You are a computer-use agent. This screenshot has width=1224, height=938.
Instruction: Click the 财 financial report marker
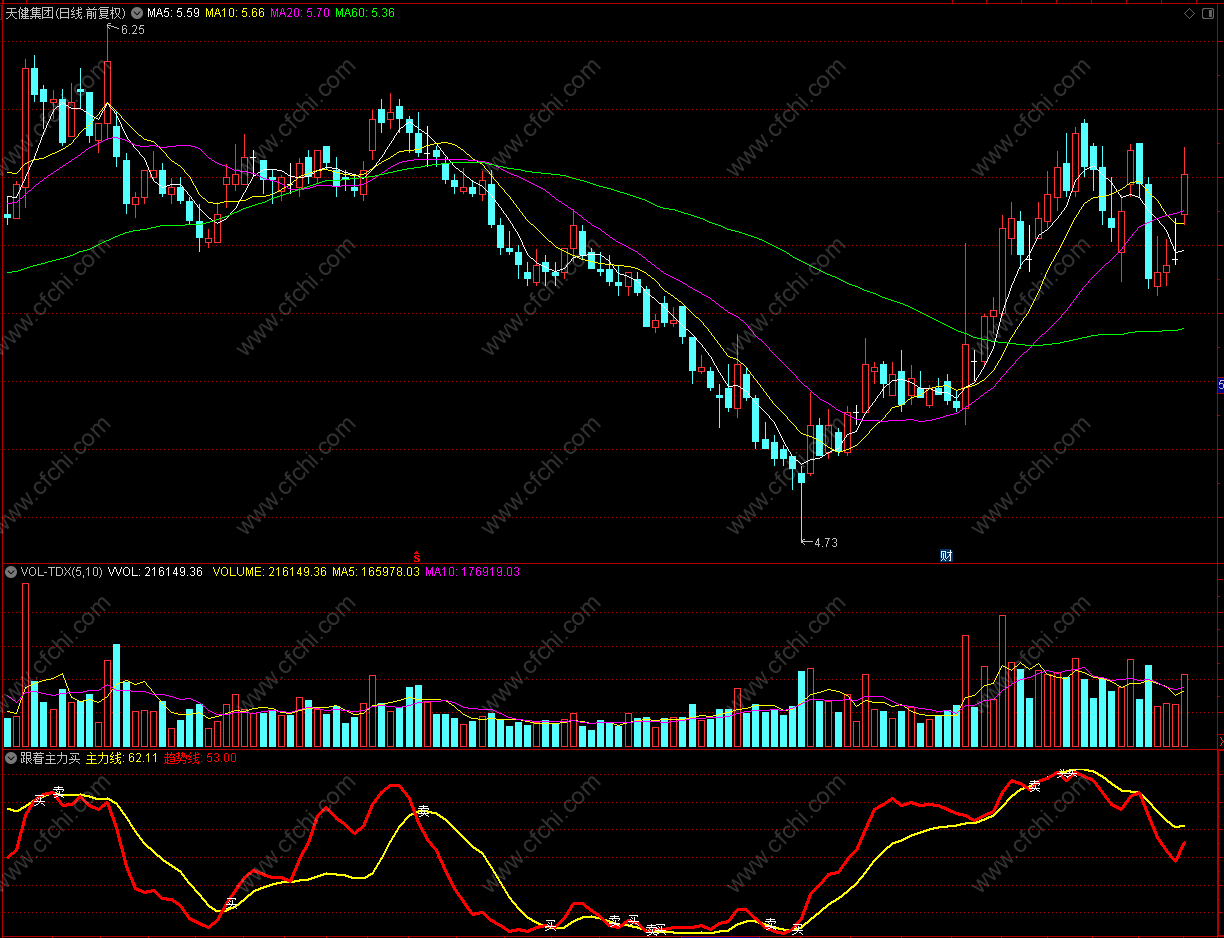(946, 556)
